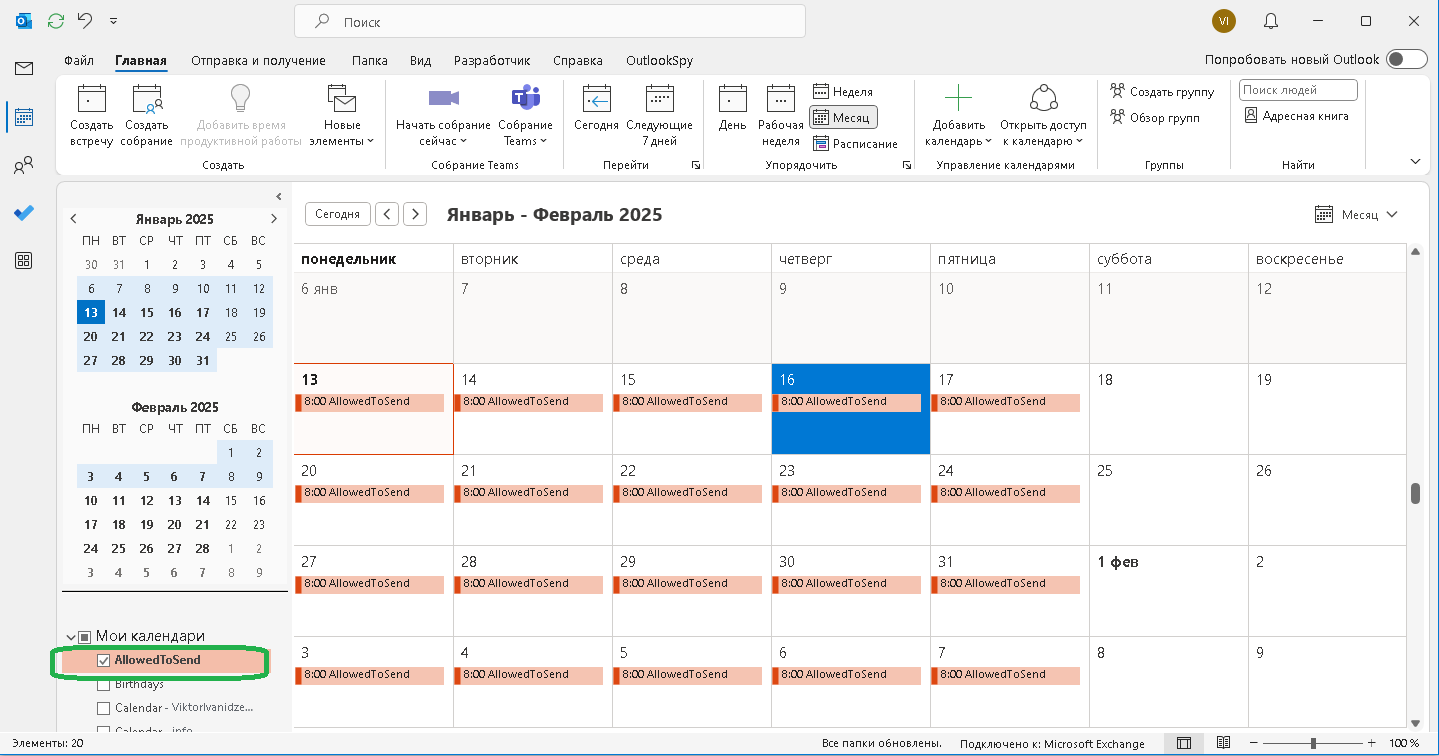Click Сегодня button above calendar grid
Viewport: 1439px width, 756px height.
point(338,214)
